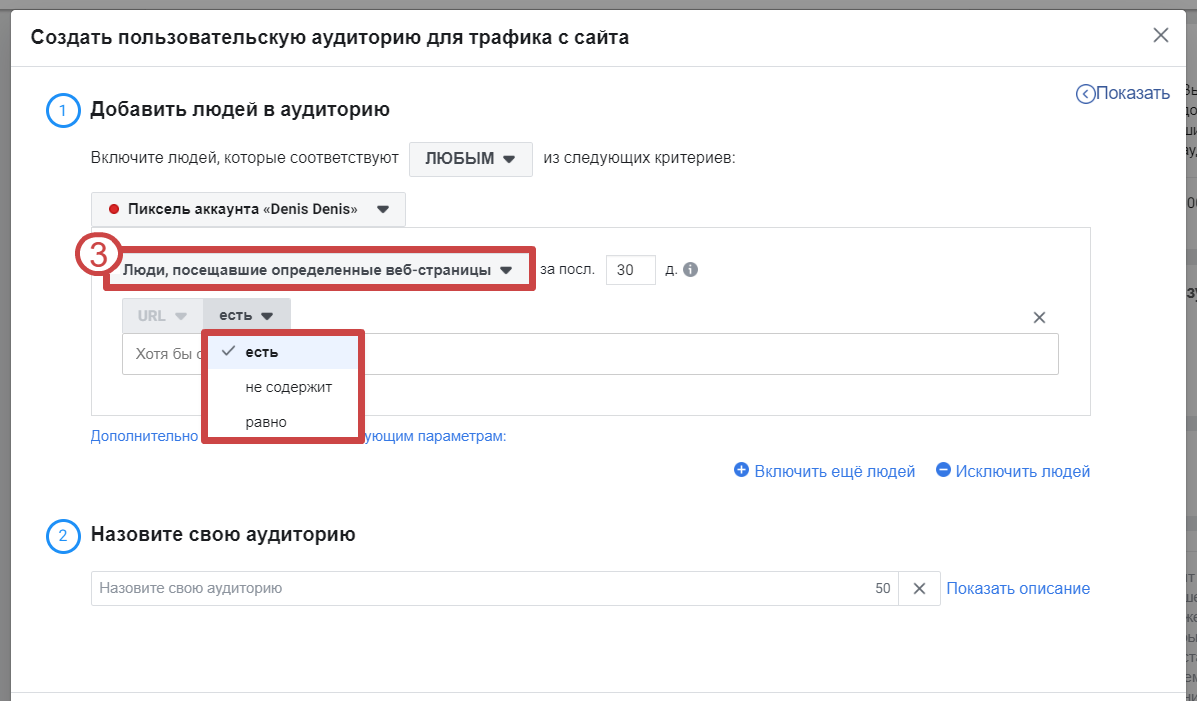Clear the audience name with X button
Screen dimensions: 1197x701
tap(919, 589)
